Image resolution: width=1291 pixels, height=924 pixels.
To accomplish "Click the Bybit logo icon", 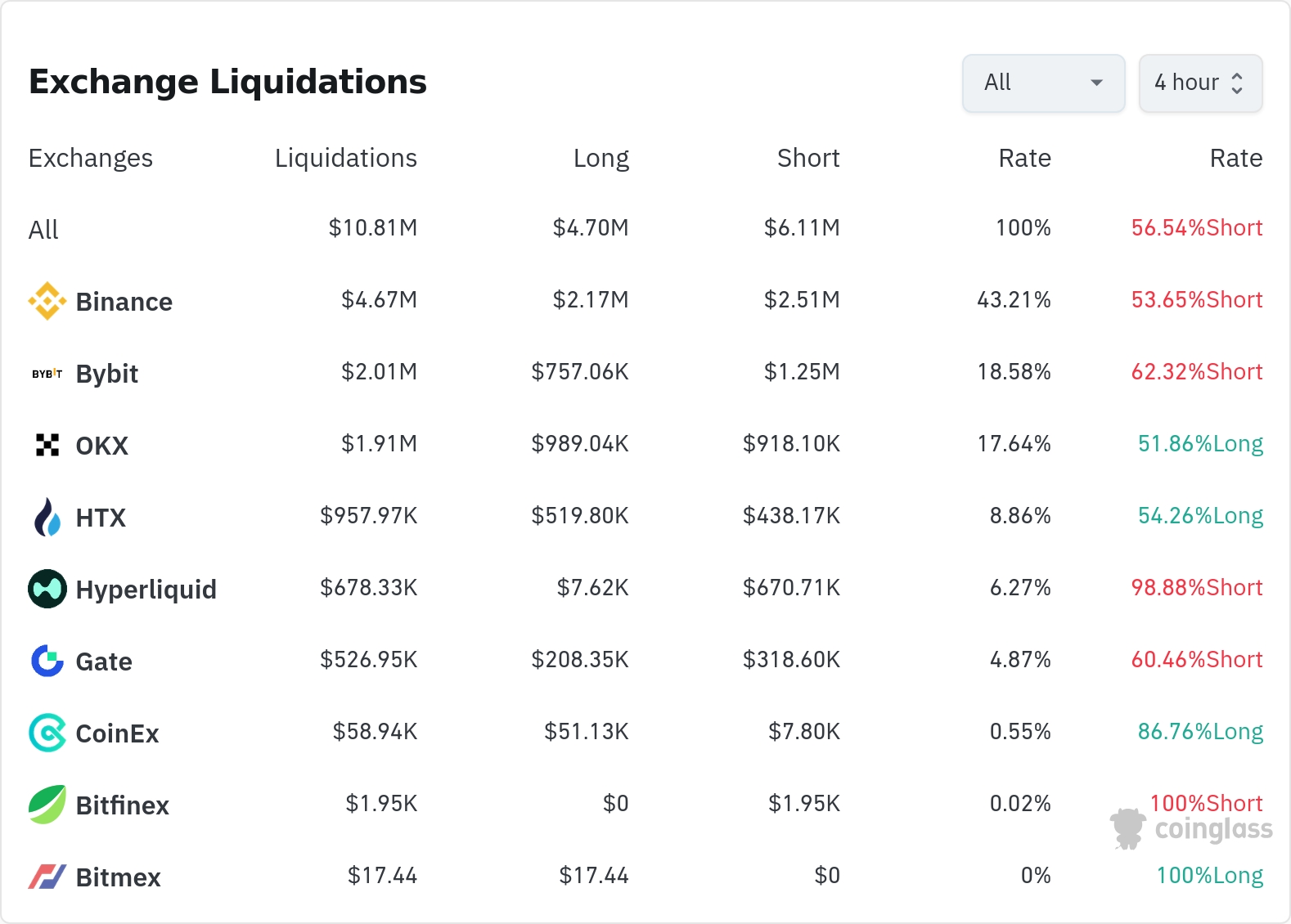I will (47, 374).
